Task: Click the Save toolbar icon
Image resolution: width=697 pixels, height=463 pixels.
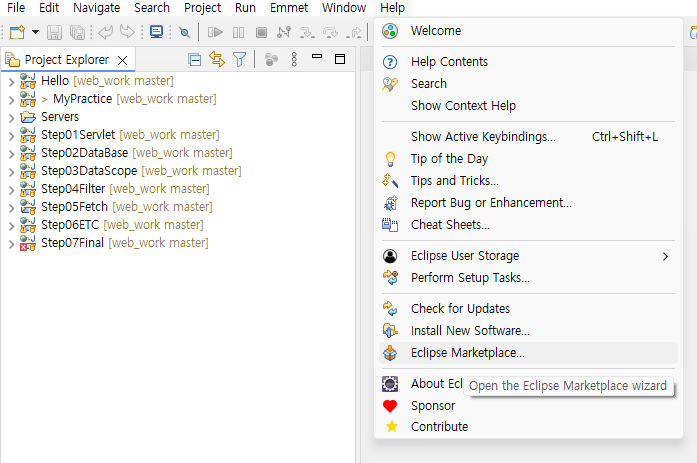Action: [54, 32]
